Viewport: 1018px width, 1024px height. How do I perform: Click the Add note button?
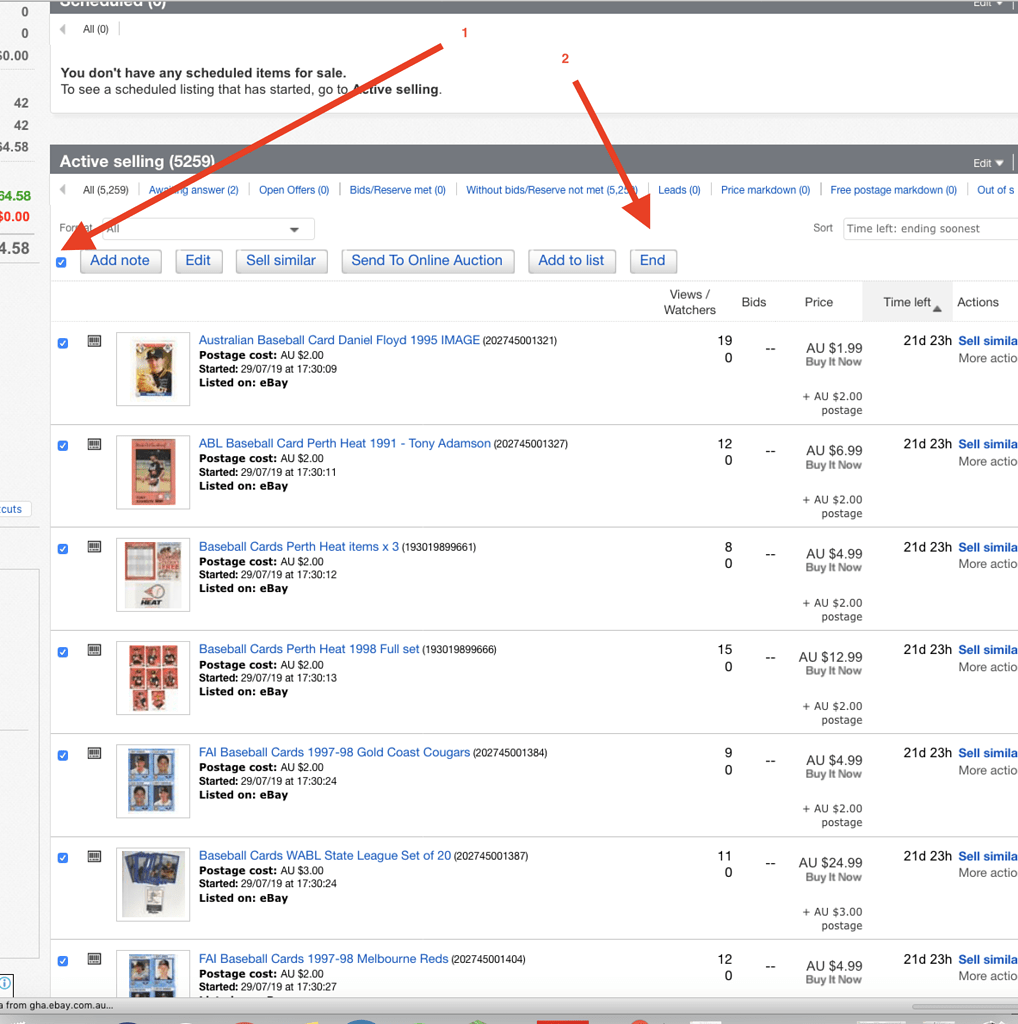[120, 261]
